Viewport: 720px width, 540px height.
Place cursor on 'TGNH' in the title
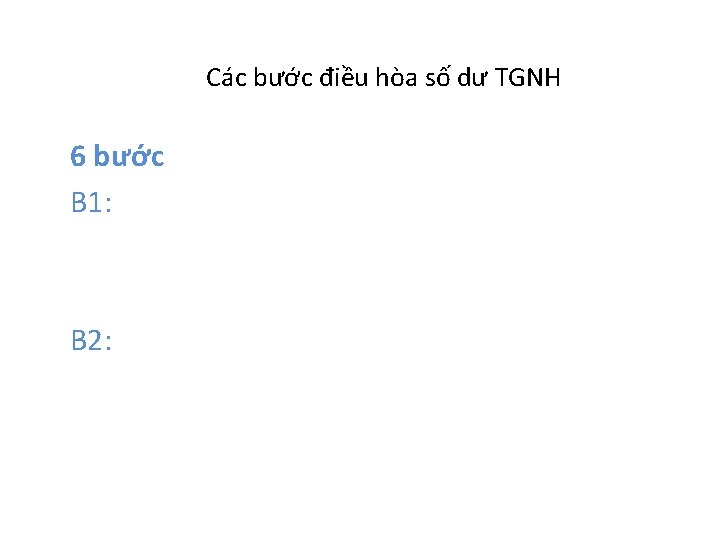pyautogui.click(x=528, y=77)
